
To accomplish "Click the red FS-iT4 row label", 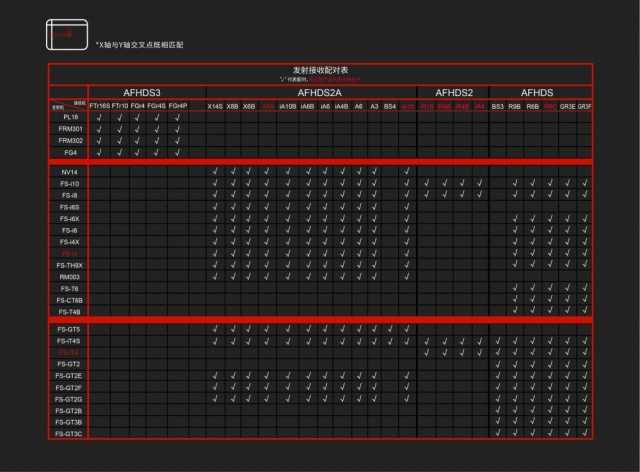I will point(69,352).
